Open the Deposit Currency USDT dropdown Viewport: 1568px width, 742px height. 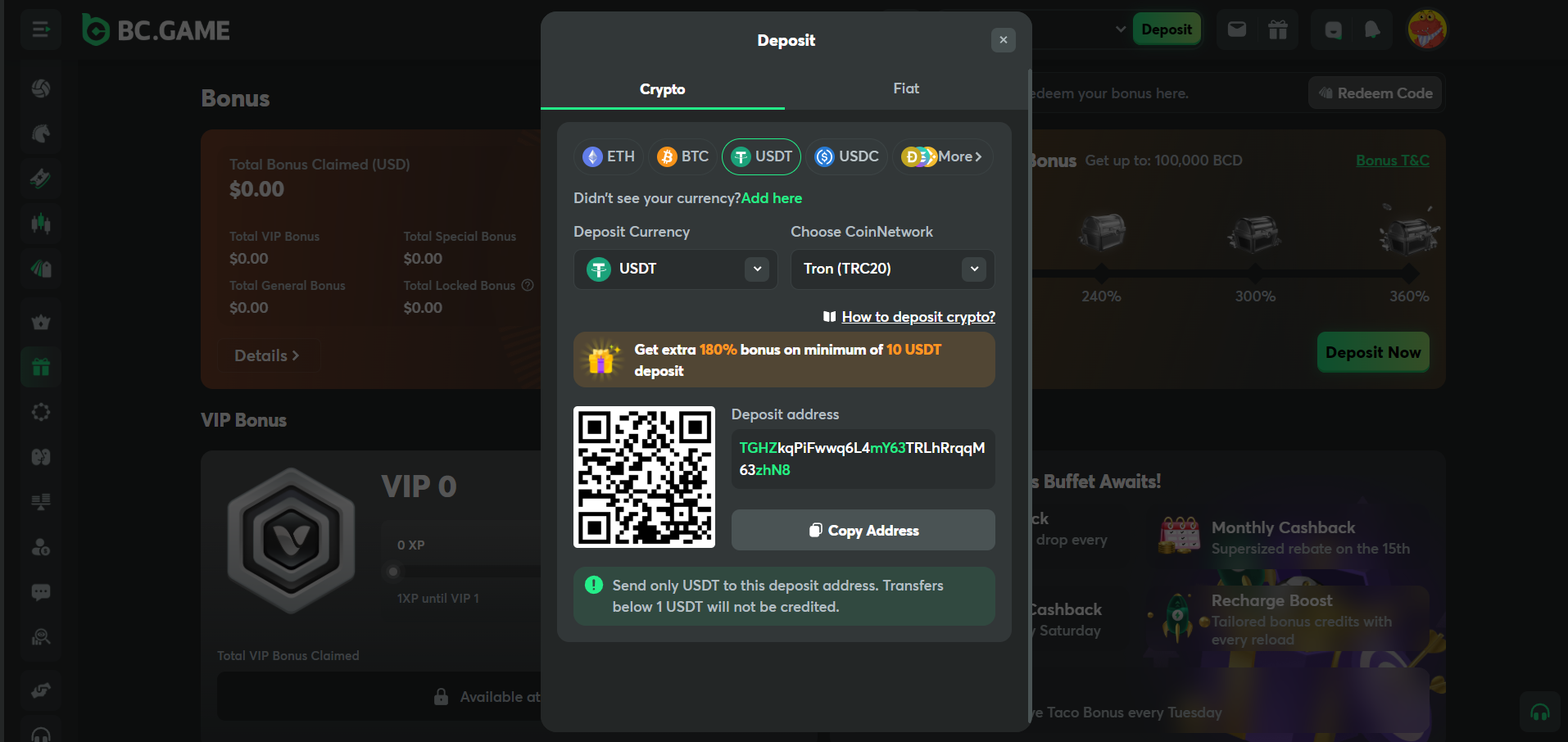676,269
